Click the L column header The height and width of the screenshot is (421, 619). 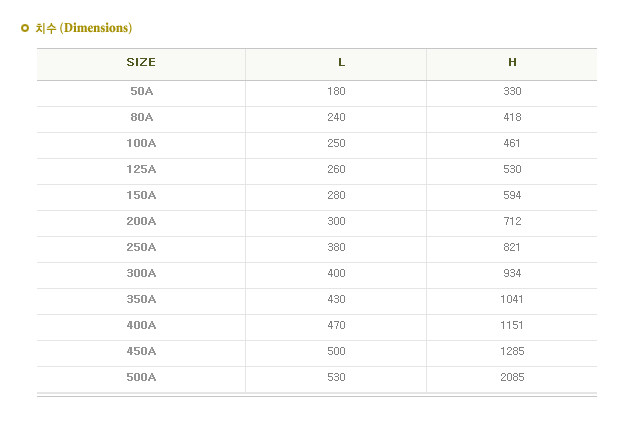click(341, 62)
